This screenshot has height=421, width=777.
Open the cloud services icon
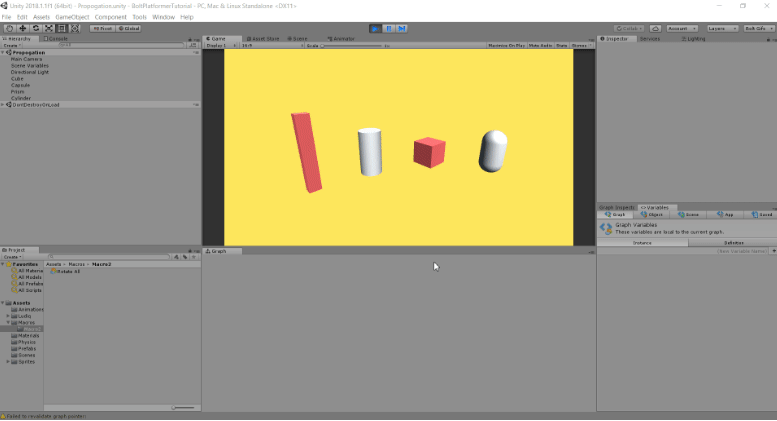655,28
